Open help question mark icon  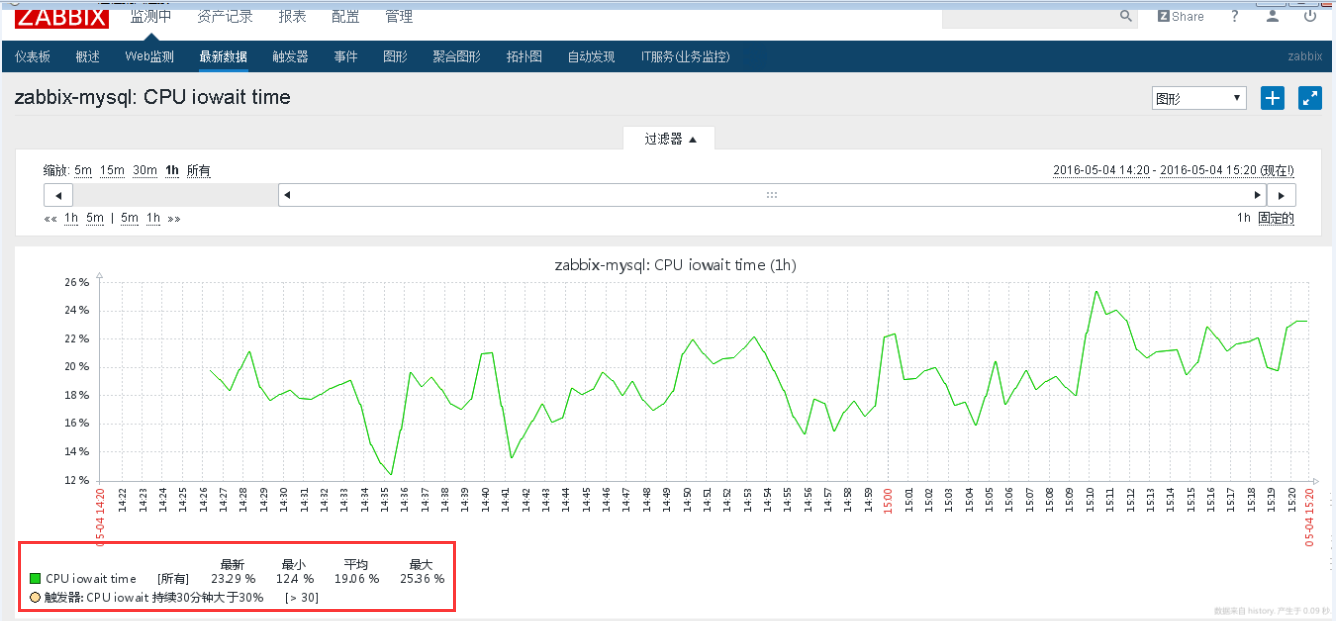pyautogui.click(x=1235, y=16)
